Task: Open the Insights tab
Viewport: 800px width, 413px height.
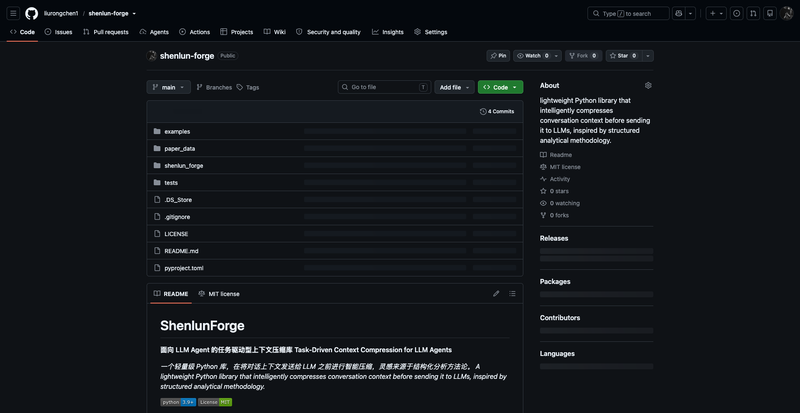Action: pyautogui.click(x=388, y=32)
